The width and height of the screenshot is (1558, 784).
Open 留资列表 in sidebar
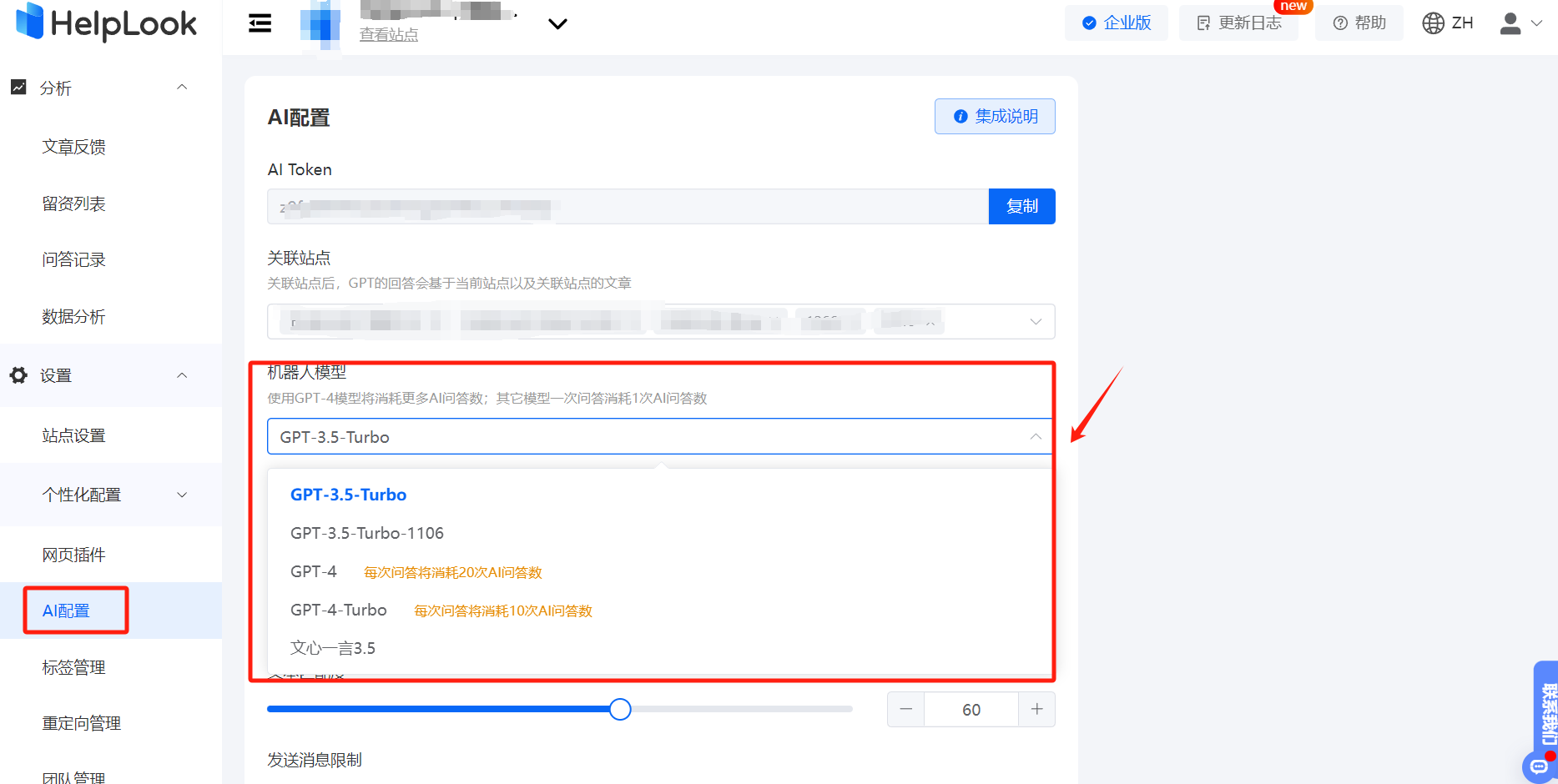pos(74,204)
